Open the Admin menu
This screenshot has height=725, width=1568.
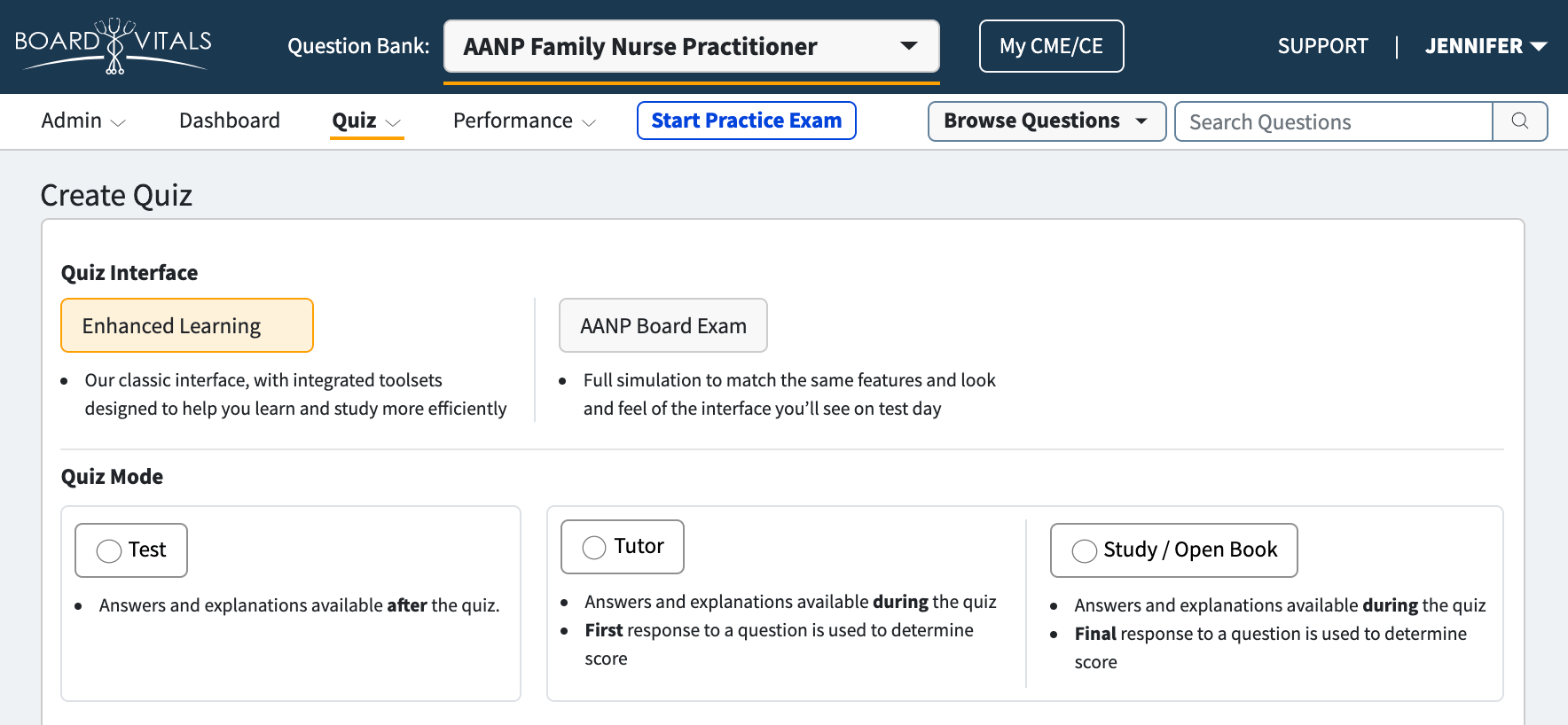point(83,121)
